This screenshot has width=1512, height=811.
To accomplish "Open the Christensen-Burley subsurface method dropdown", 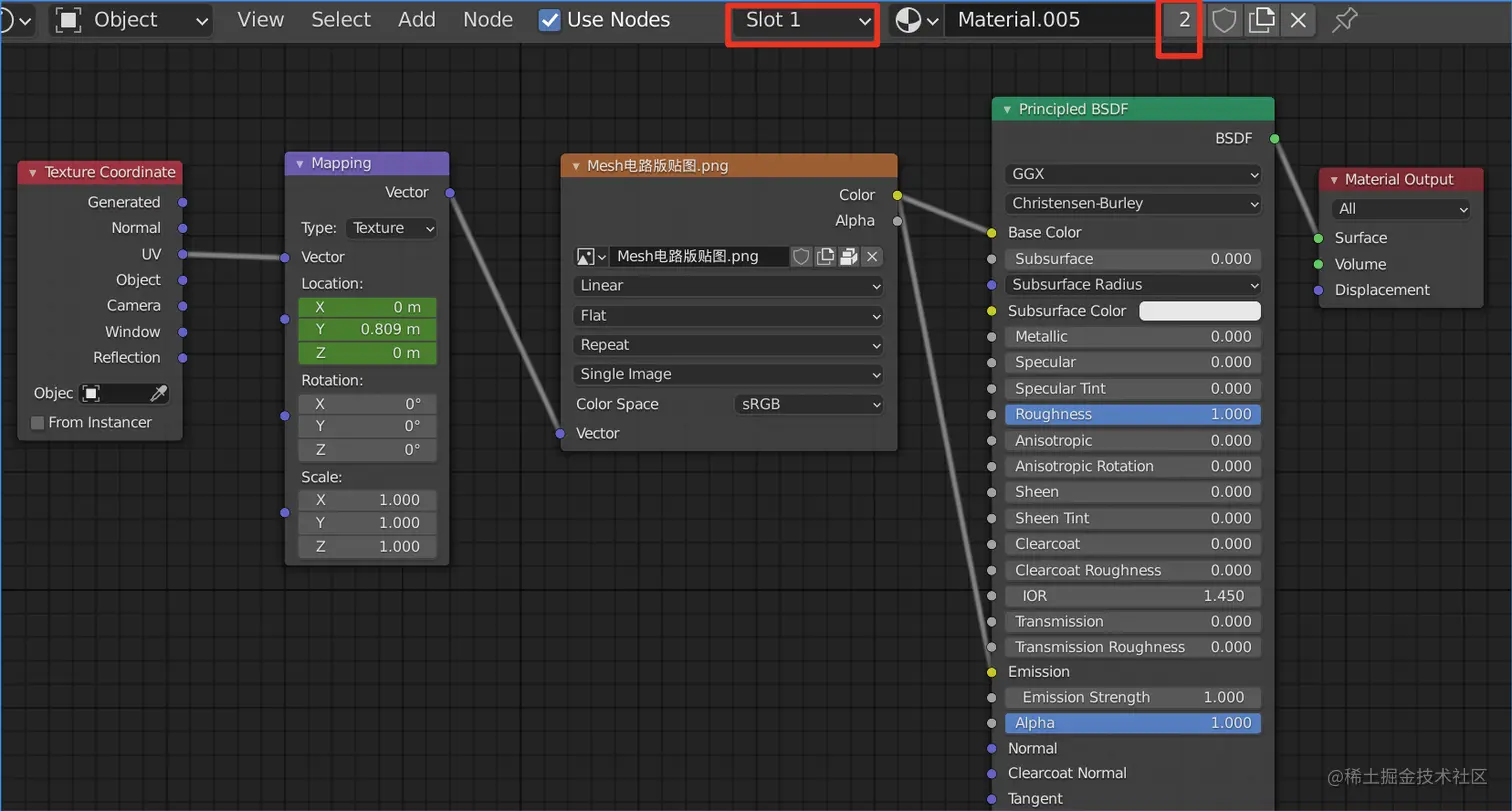I will pyautogui.click(x=1133, y=203).
